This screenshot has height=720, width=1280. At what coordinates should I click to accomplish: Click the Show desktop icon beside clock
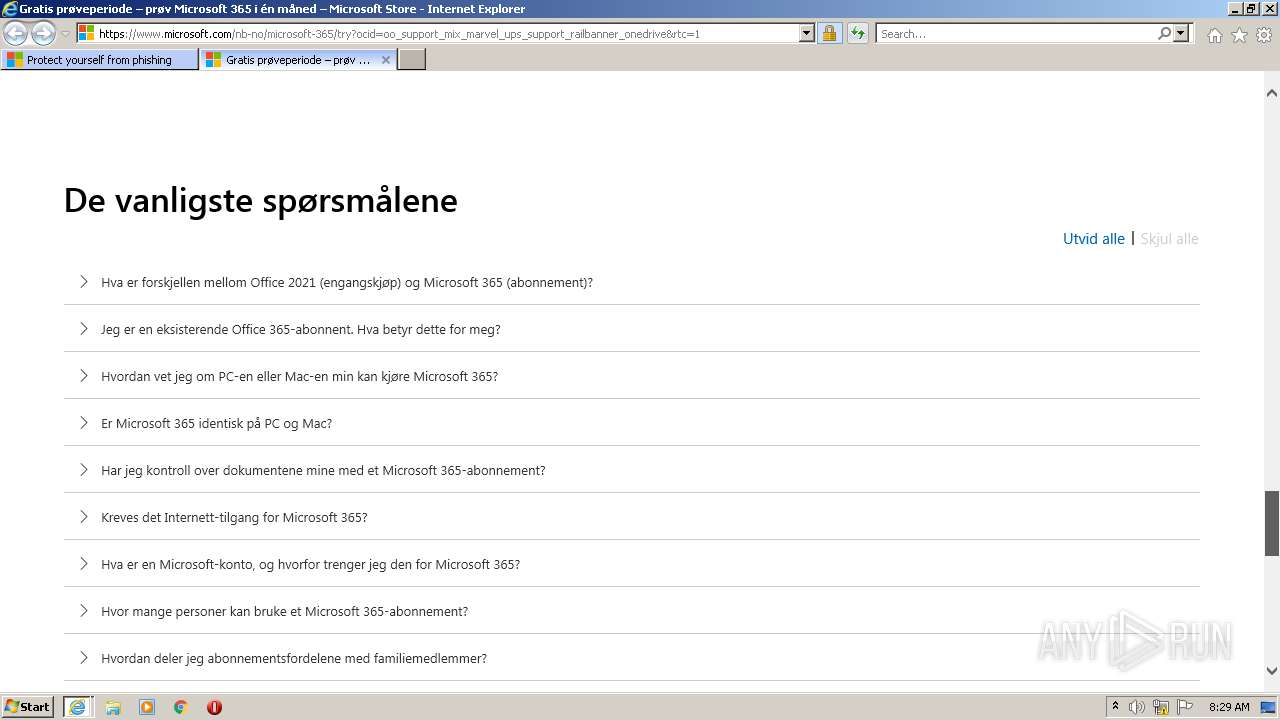pyautogui.click(x=1269, y=707)
